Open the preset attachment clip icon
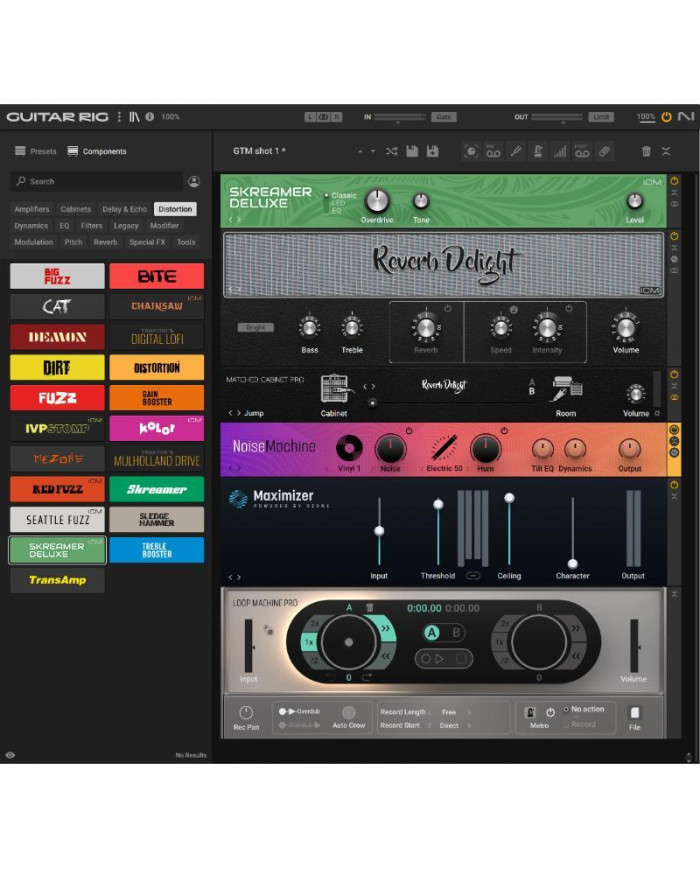The height and width of the screenshot is (869, 700). pyautogui.click(x=605, y=151)
